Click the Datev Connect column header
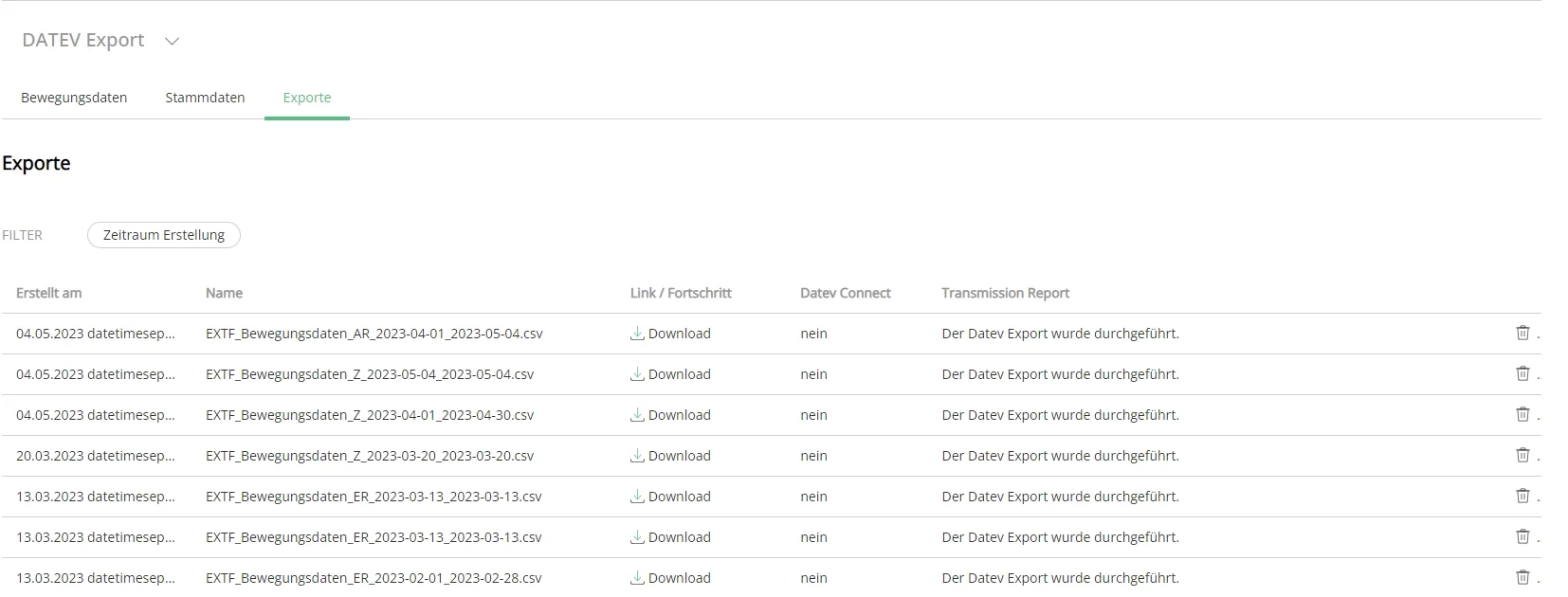The height and width of the screenshot is (597, 1568). pyautogui.click(x=846, y=293)
